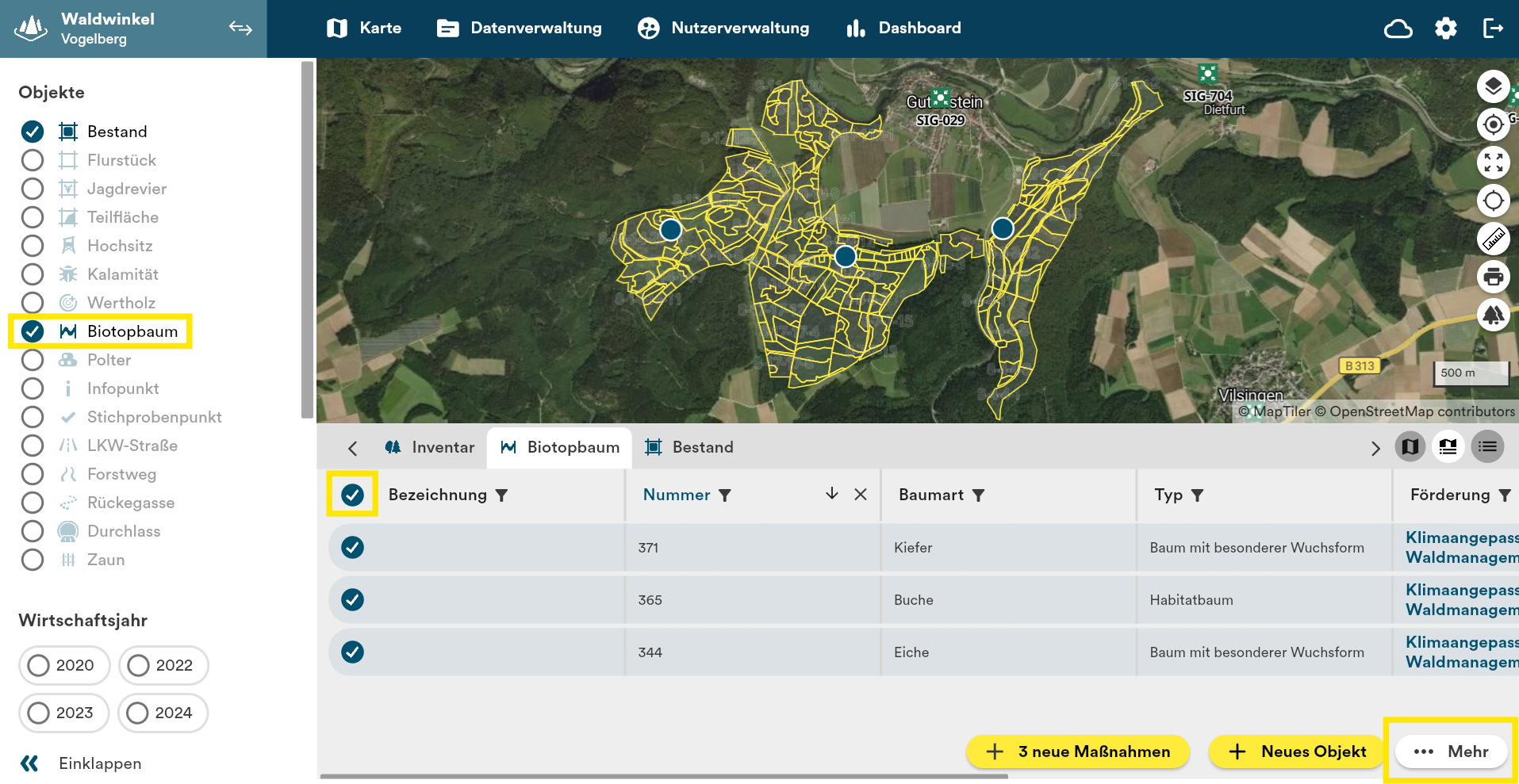Click the cloud sync icon

tap(1398, 29)
